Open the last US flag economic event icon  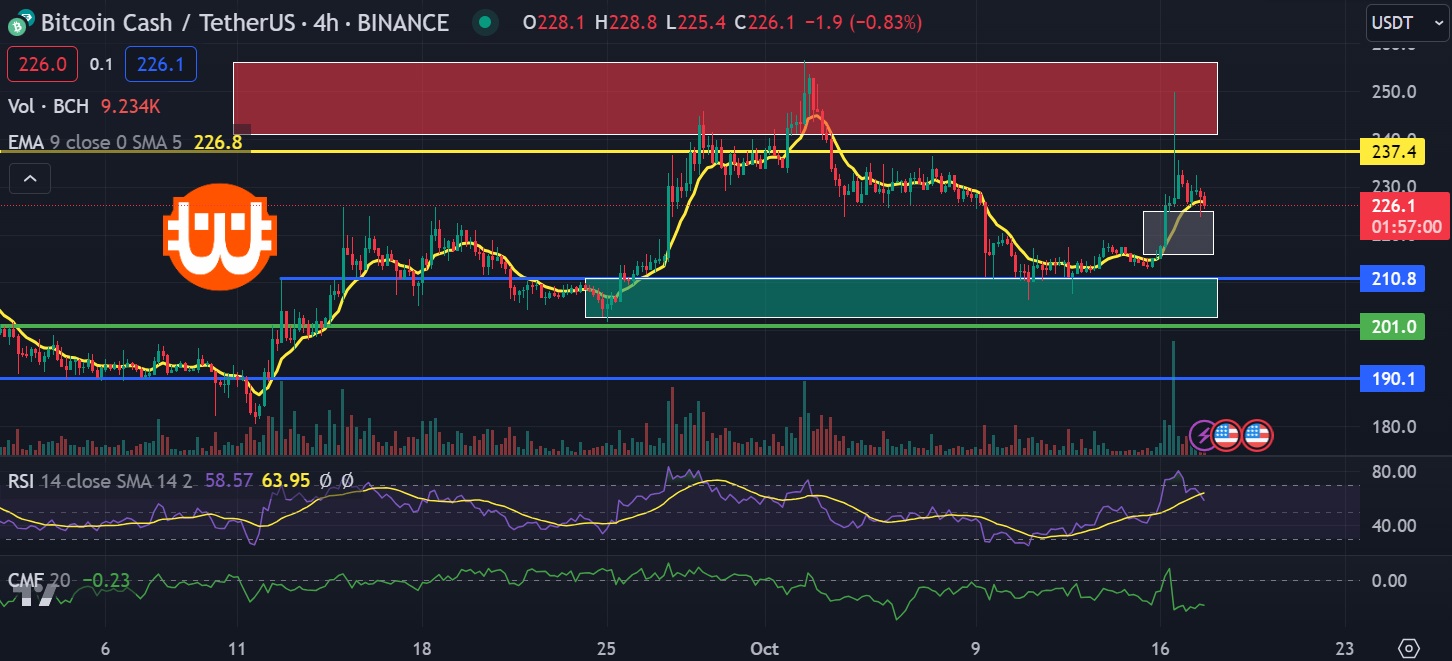coord(1257,435)
